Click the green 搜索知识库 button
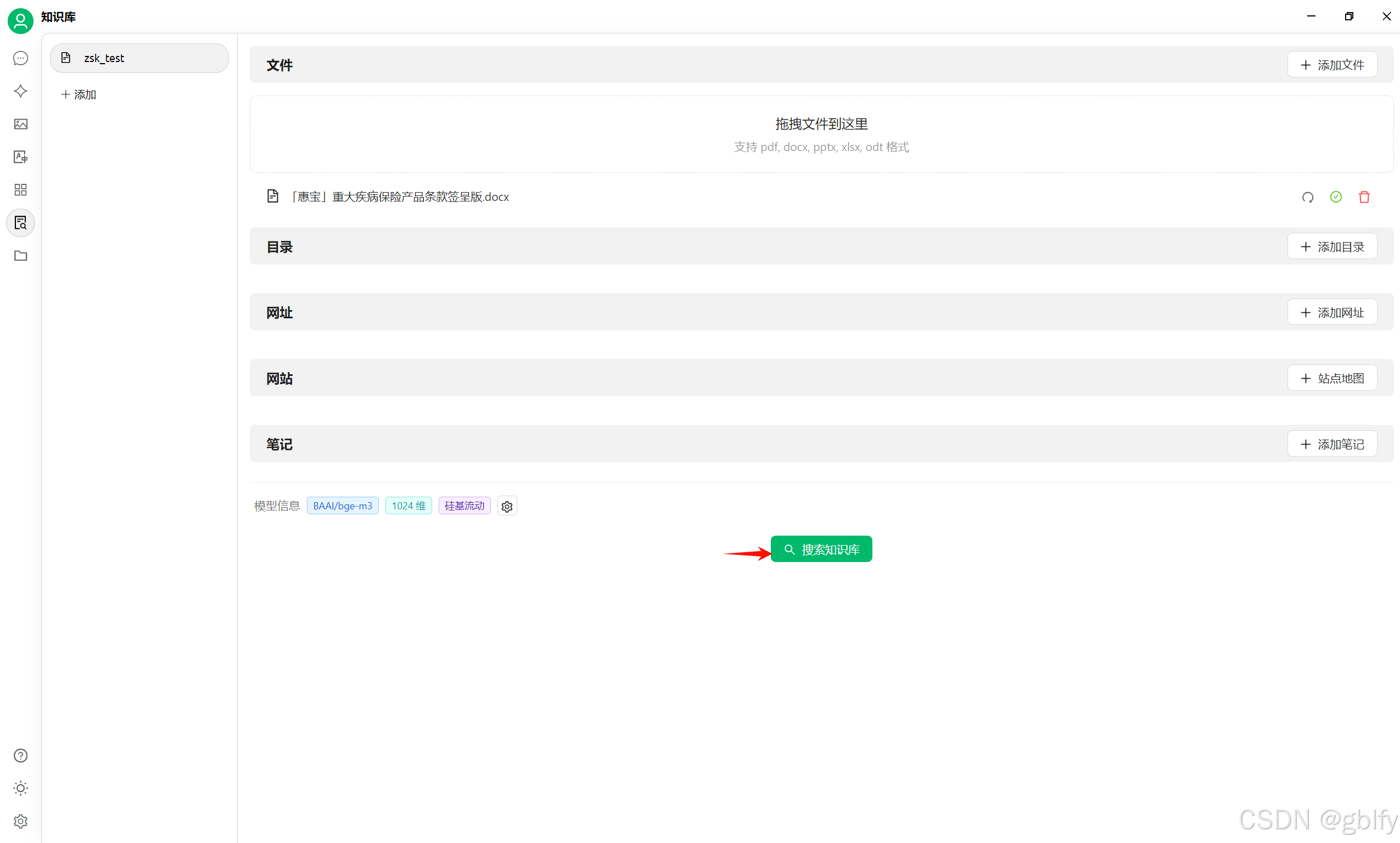Screen dimensions: 1400x843 [x=821, y=549]
